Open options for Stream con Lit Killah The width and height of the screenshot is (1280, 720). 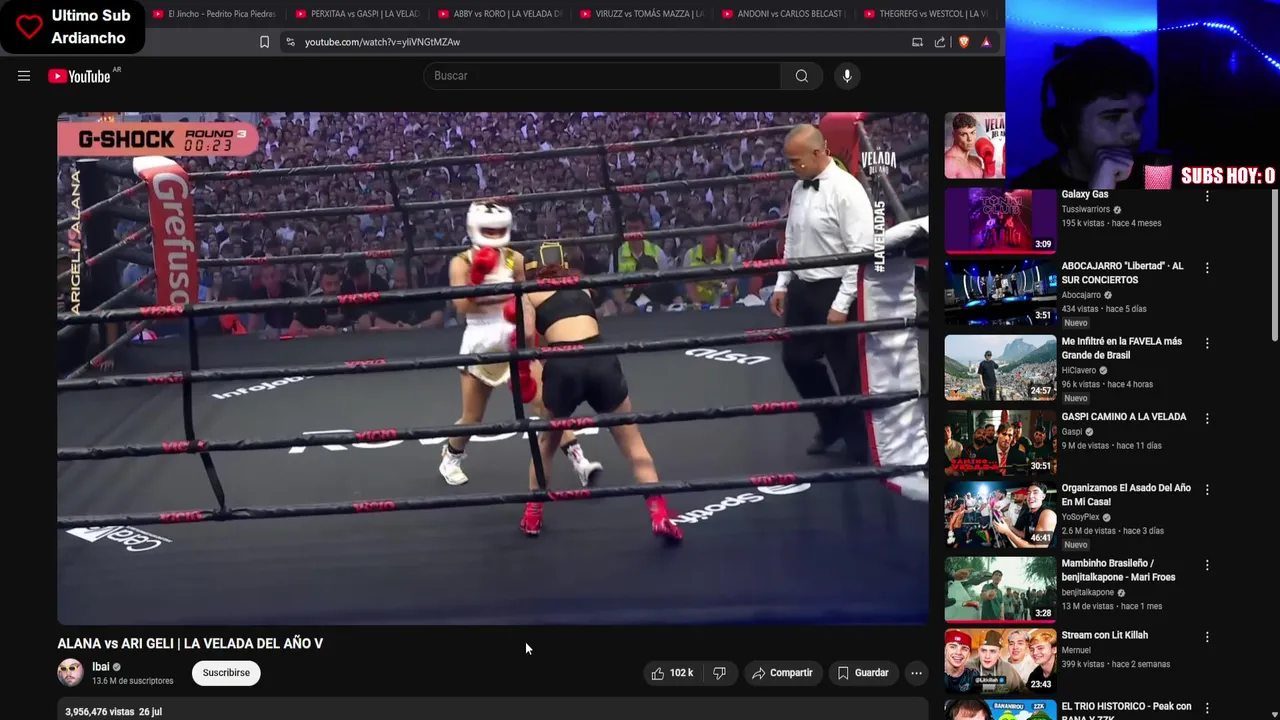click(x=1207, y=637)
